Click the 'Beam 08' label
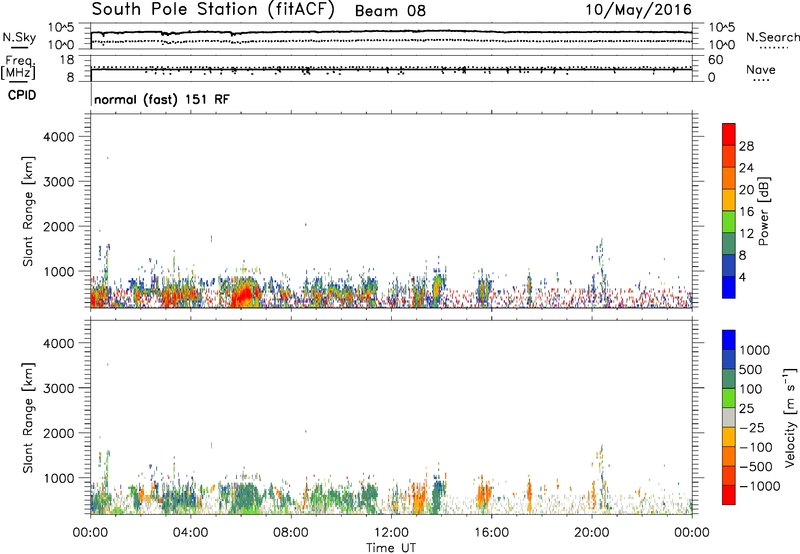800x554 pixels. click(390, 11)
